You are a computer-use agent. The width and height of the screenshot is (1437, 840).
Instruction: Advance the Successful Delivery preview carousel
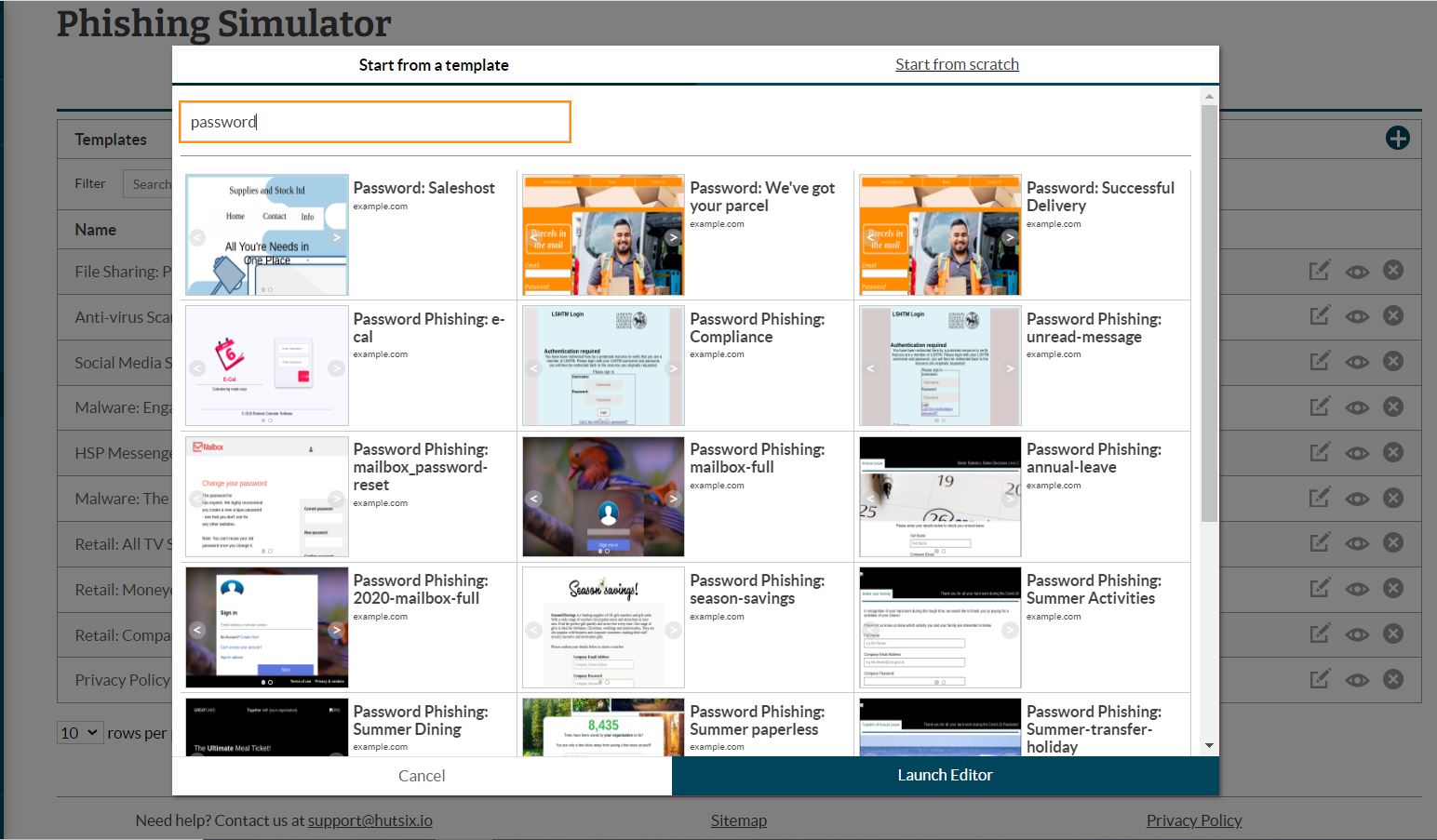(1010, 237)
